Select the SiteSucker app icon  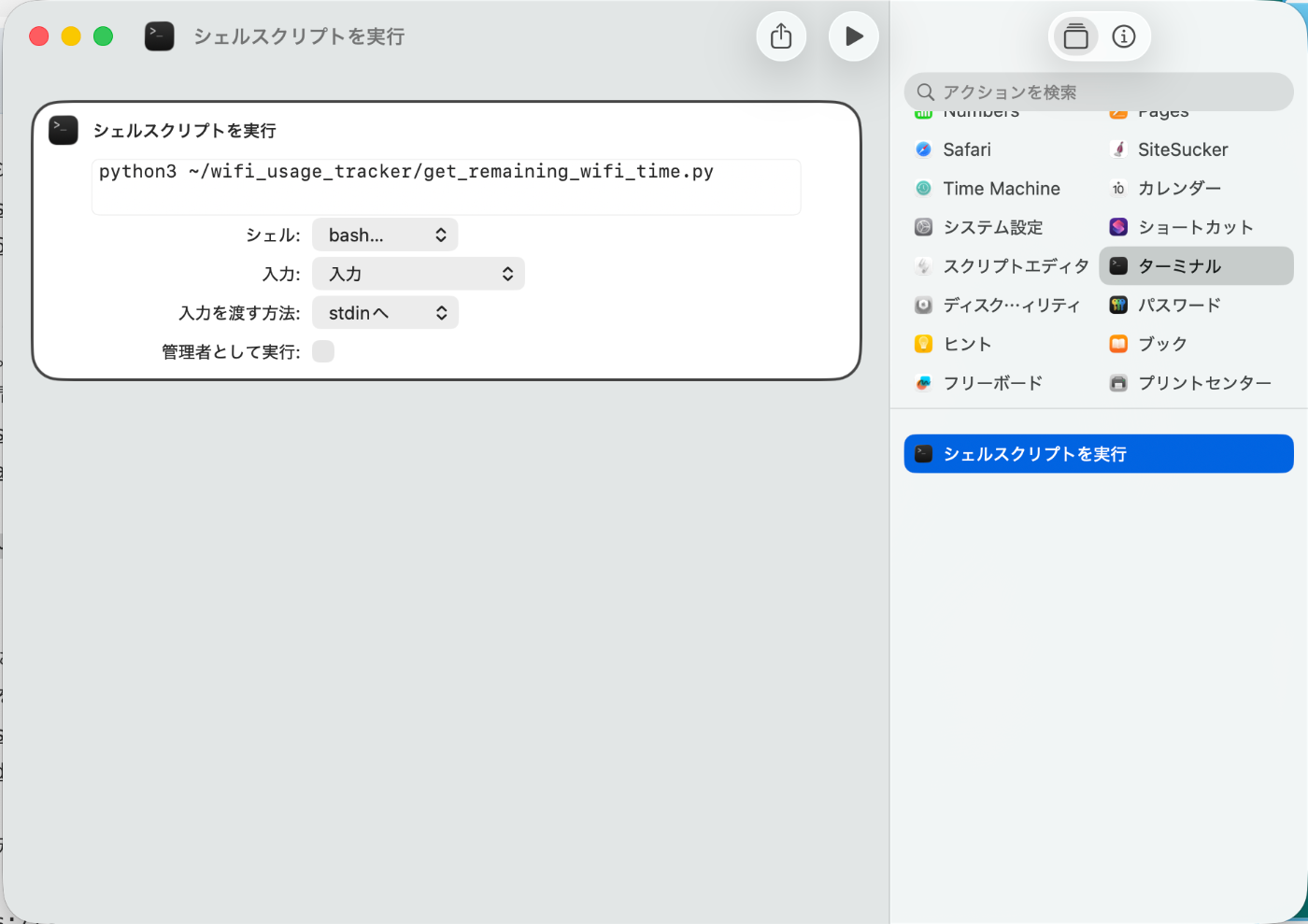click(1118, 149)
